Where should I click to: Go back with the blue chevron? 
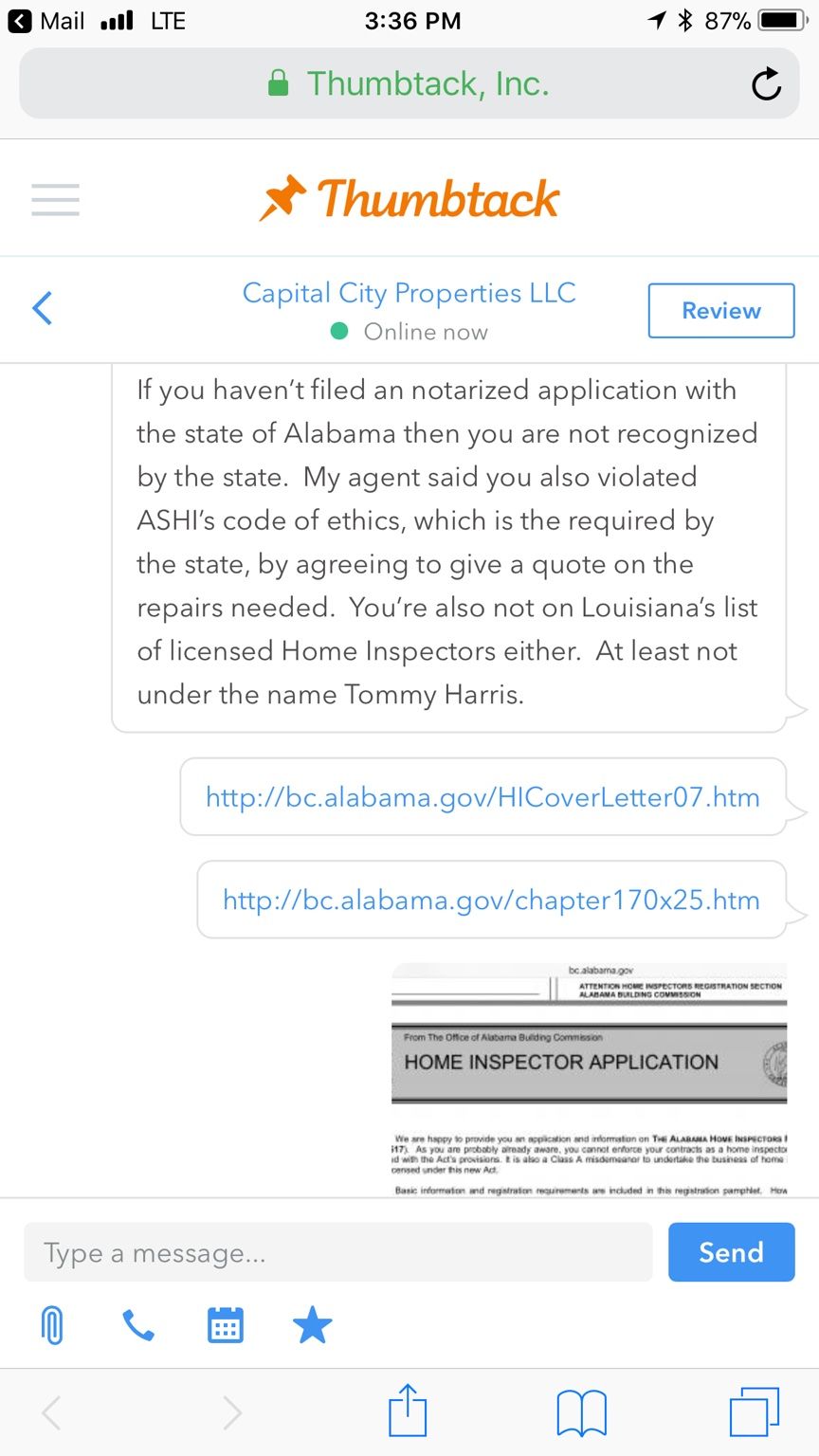click(x=43, y=309)
